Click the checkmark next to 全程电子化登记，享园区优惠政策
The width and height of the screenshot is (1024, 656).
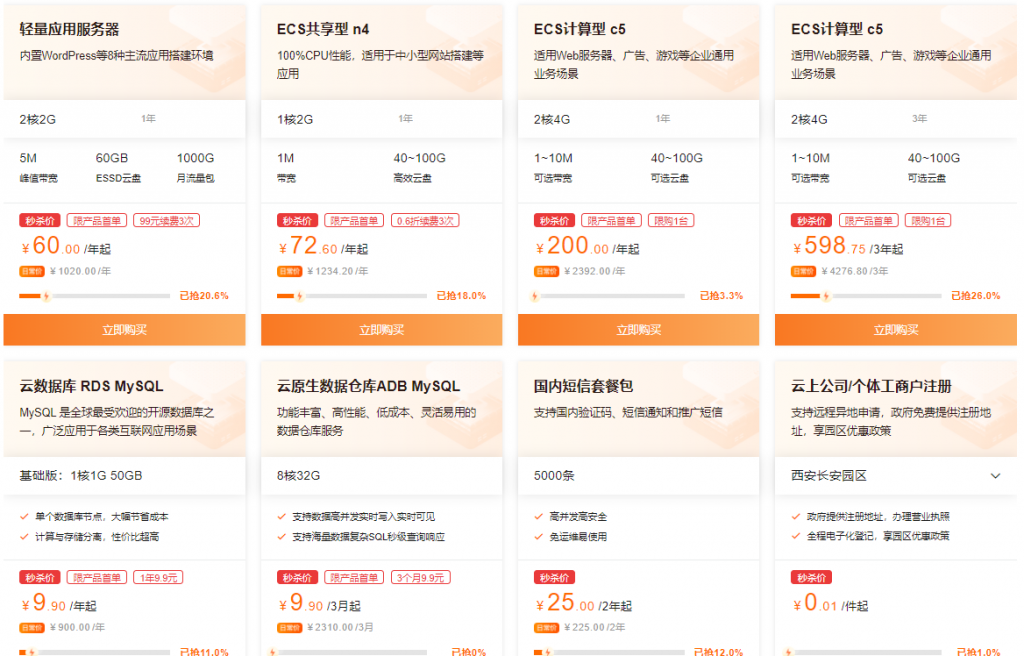796,536
